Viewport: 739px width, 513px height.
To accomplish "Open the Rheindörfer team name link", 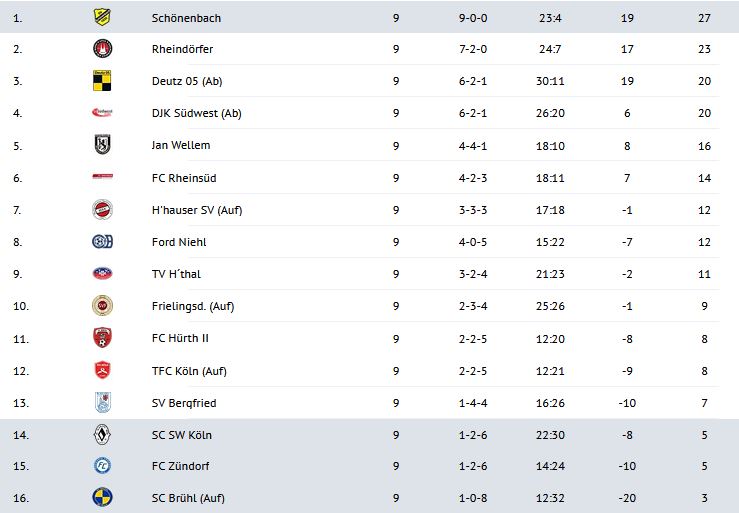I will [182, 49].
